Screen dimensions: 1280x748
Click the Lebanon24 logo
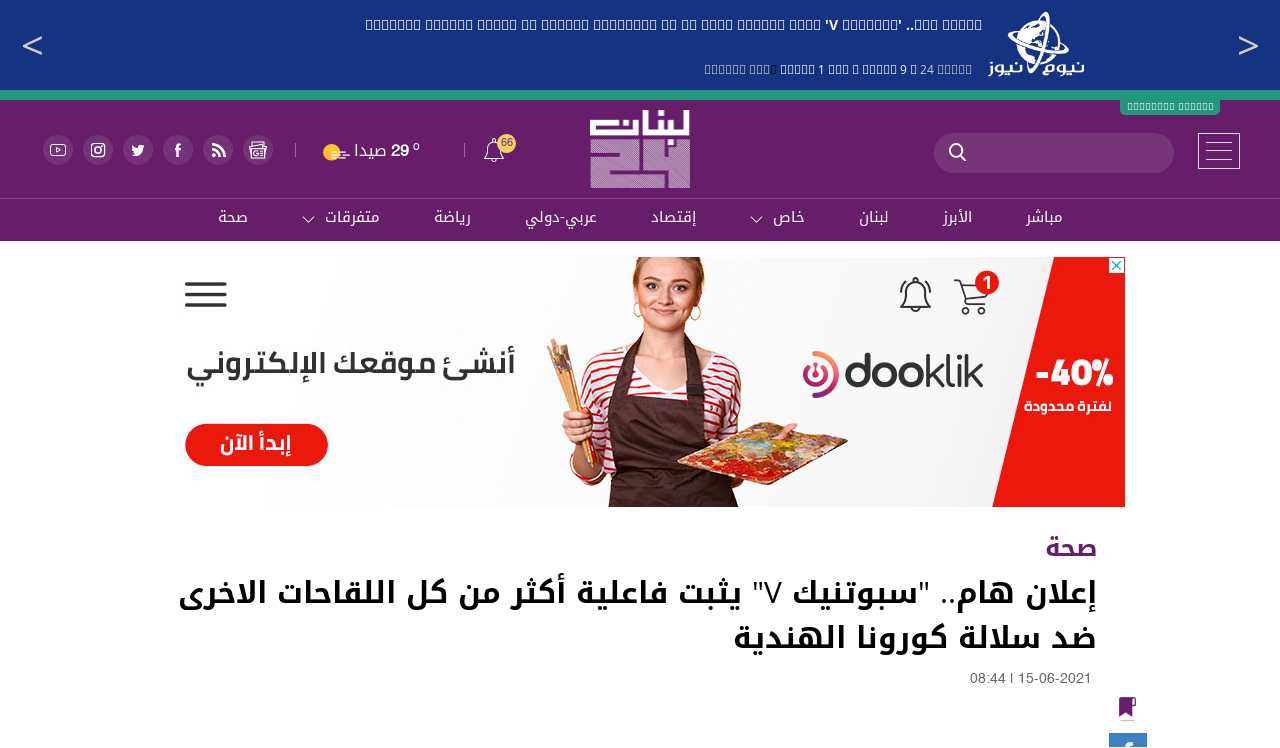pyautogui.click(x=640, y=149)
